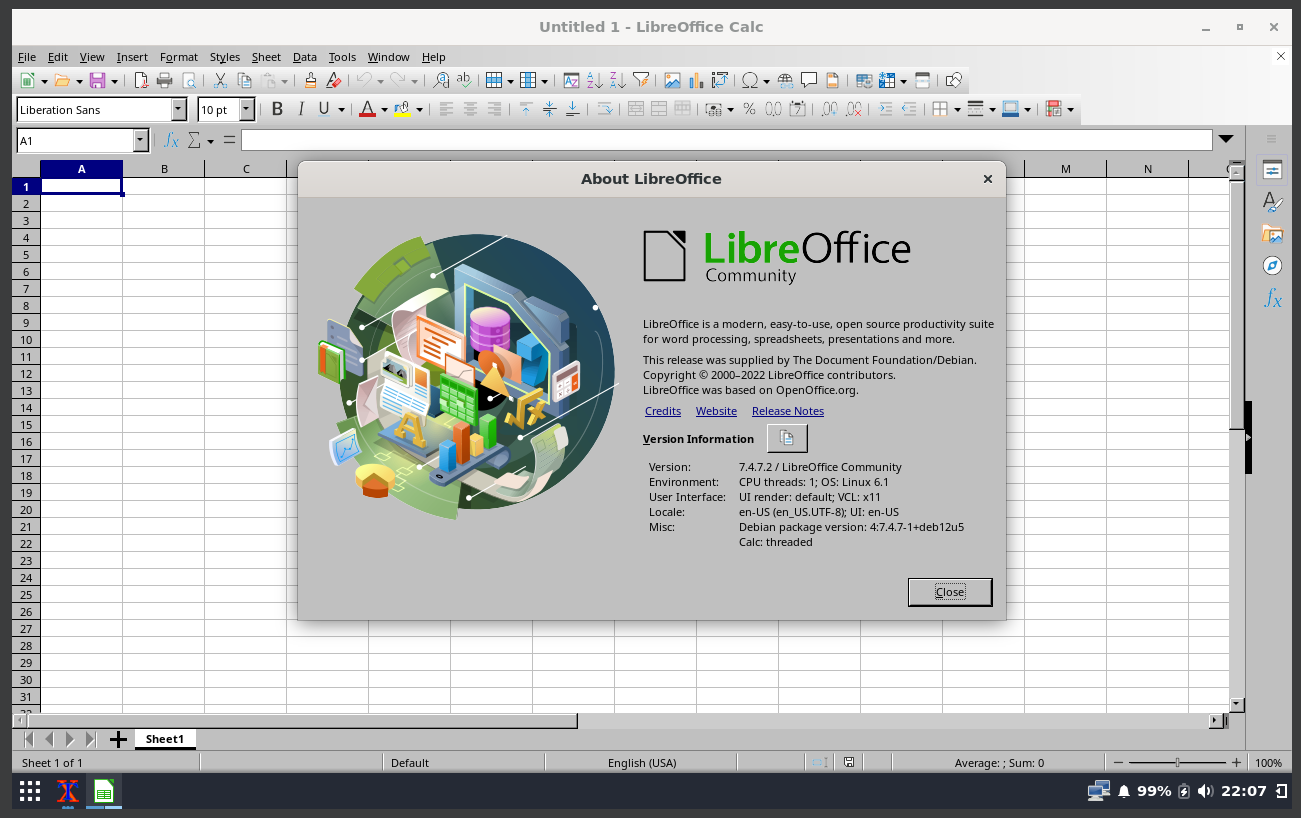Open the Insert Chart tool
Image resolution: width=1301 pixels, height=818 pixels.
(697, 80)
